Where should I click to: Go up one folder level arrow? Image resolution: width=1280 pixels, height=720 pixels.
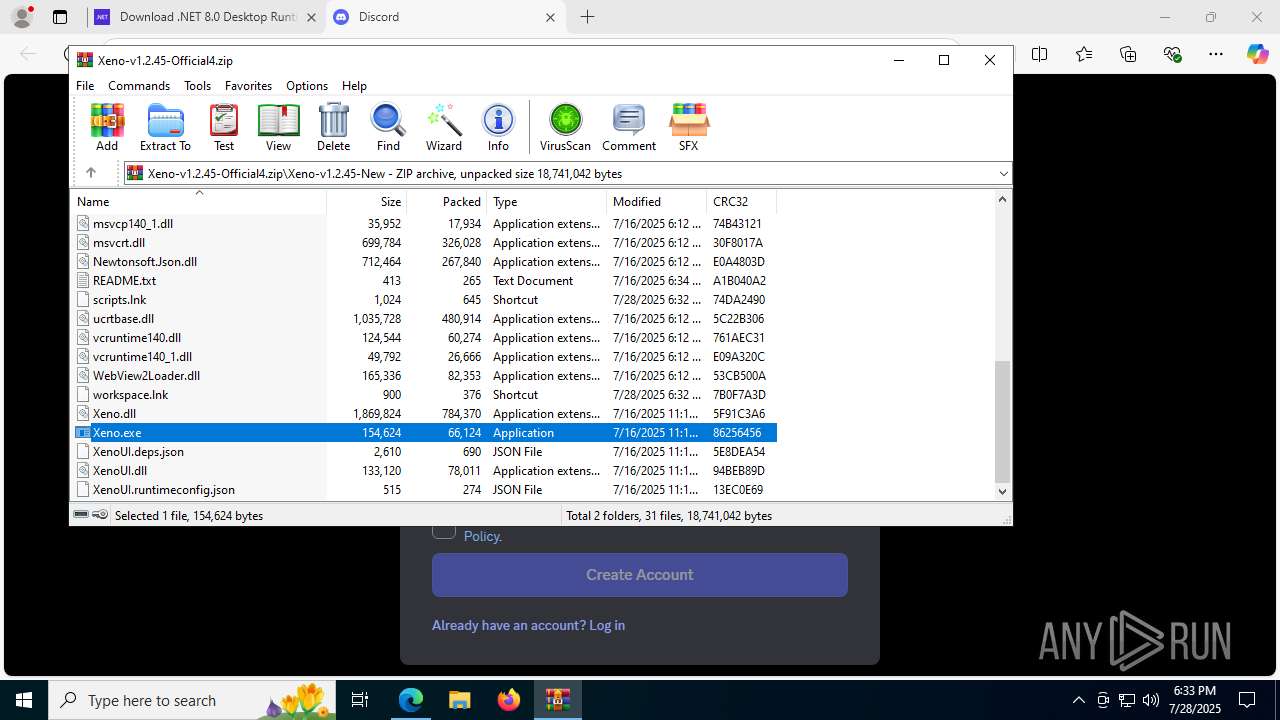point(90,173)
